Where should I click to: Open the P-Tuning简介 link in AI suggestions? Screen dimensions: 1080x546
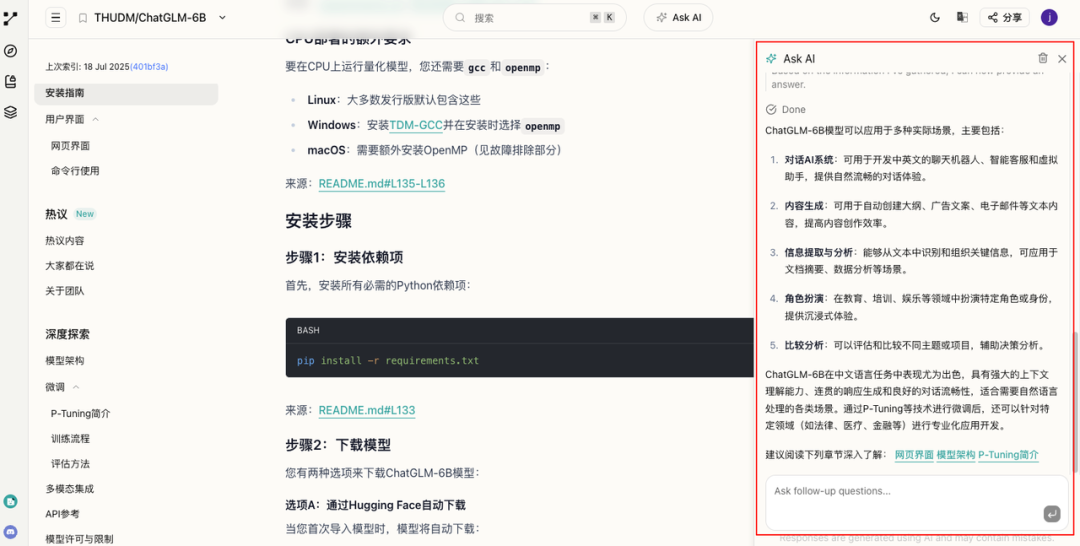tap(1008, 455)
